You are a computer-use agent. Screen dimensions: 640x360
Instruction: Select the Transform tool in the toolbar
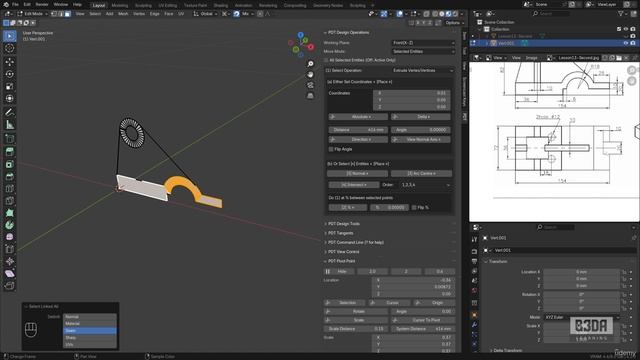pos(9,98)
